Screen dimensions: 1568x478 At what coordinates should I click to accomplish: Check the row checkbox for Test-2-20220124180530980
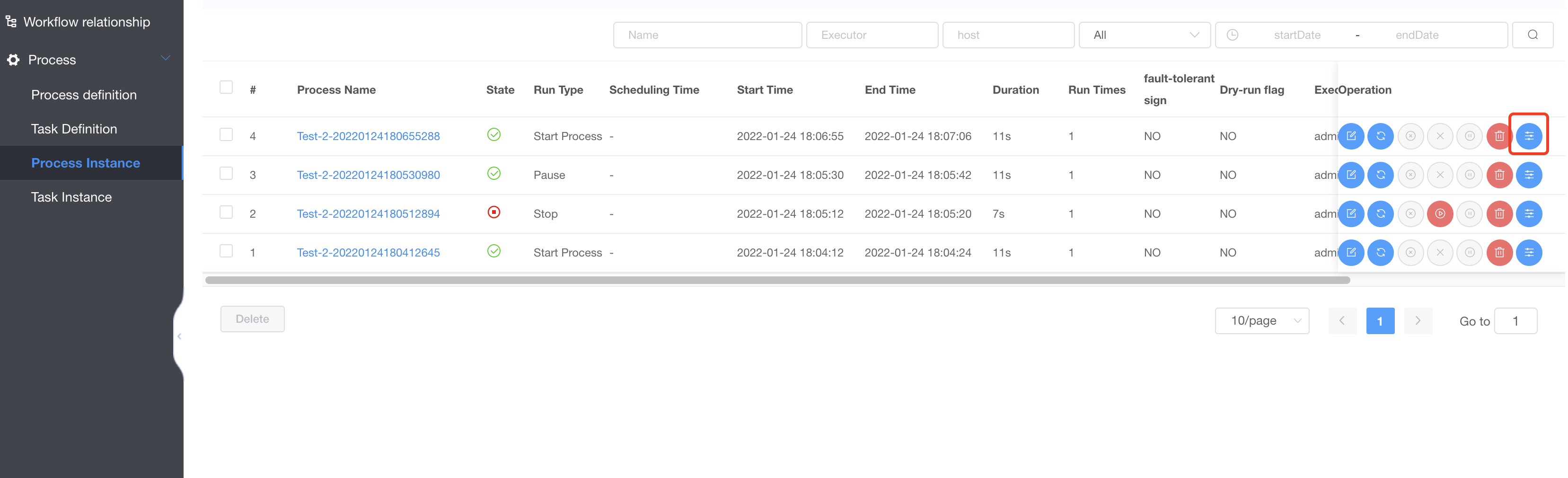tap(227, 175)
